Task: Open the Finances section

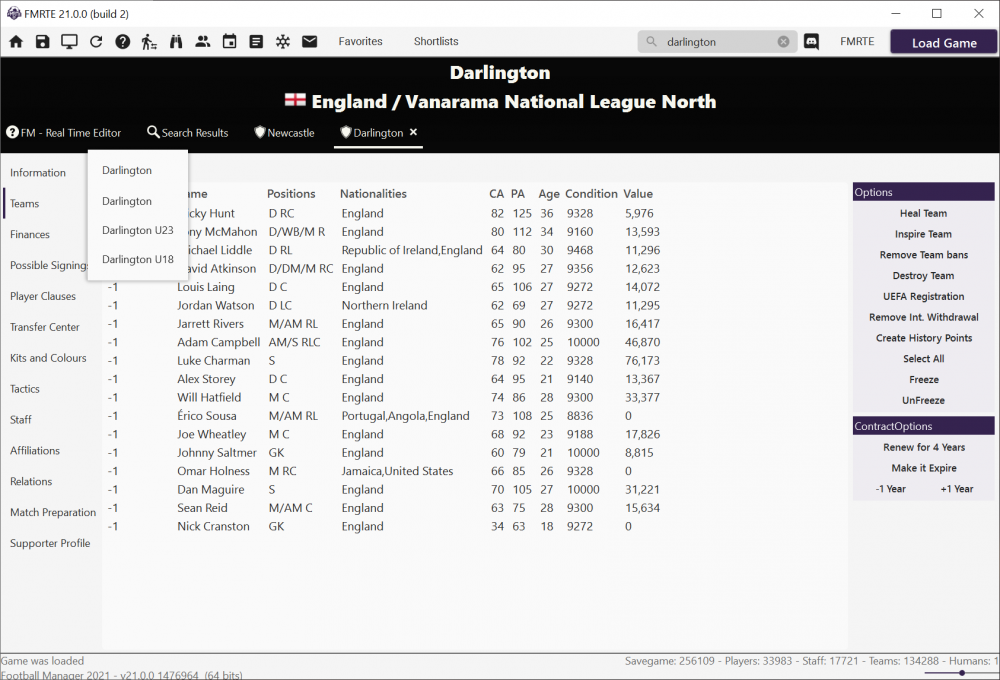Action: (29, 235)
